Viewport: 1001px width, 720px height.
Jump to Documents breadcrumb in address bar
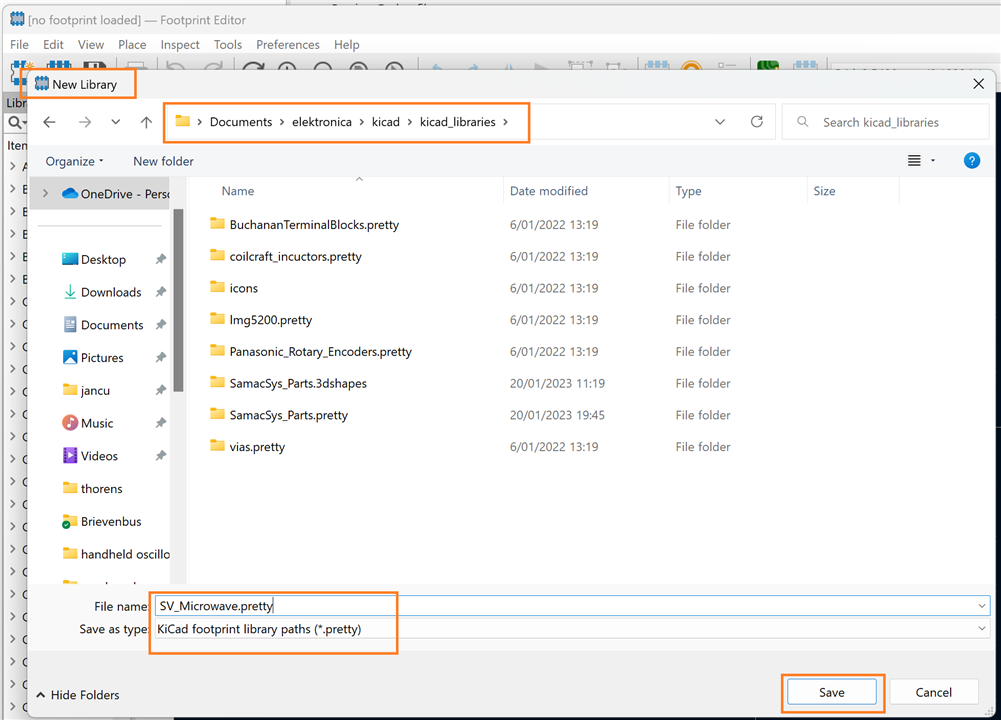point(241,122)
